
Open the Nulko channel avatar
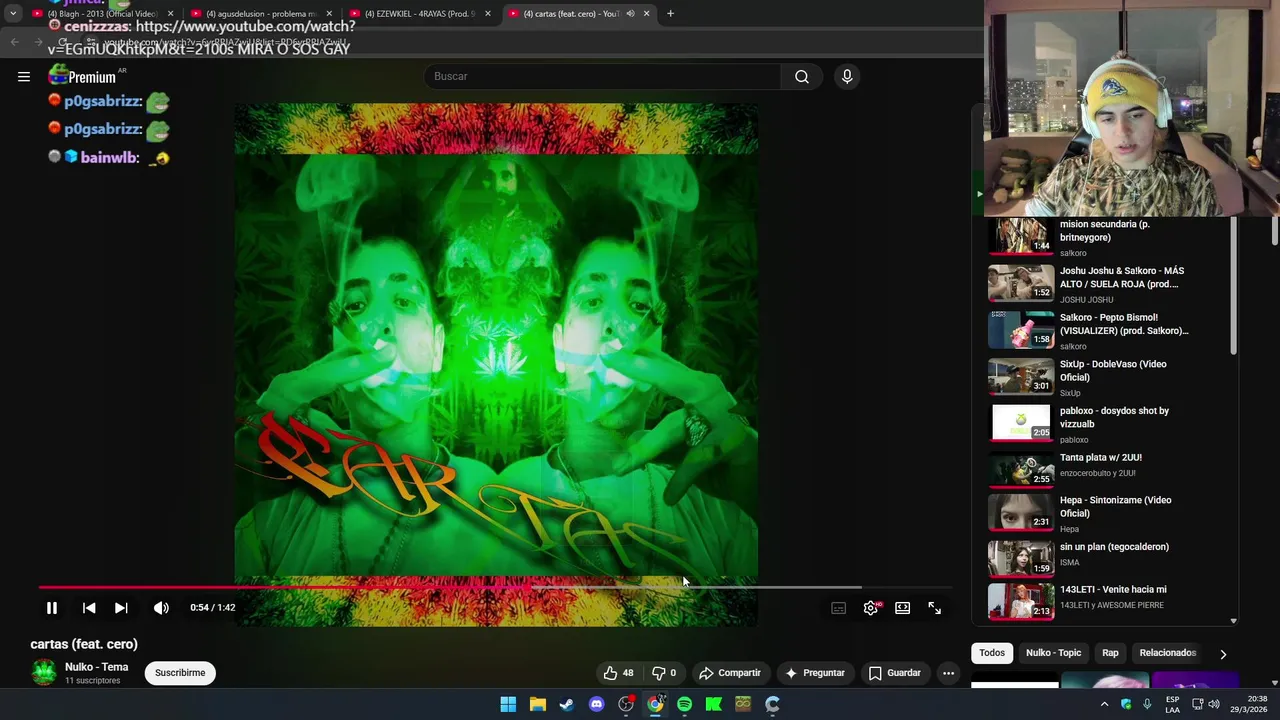pos(44,672)
